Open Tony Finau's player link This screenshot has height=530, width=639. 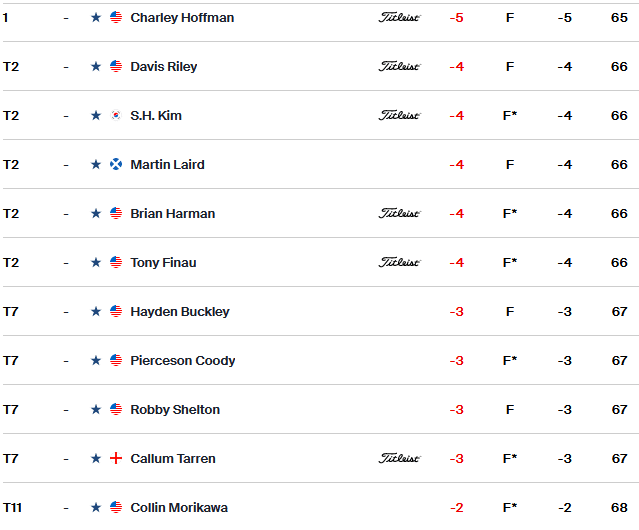tap(163, 263)
